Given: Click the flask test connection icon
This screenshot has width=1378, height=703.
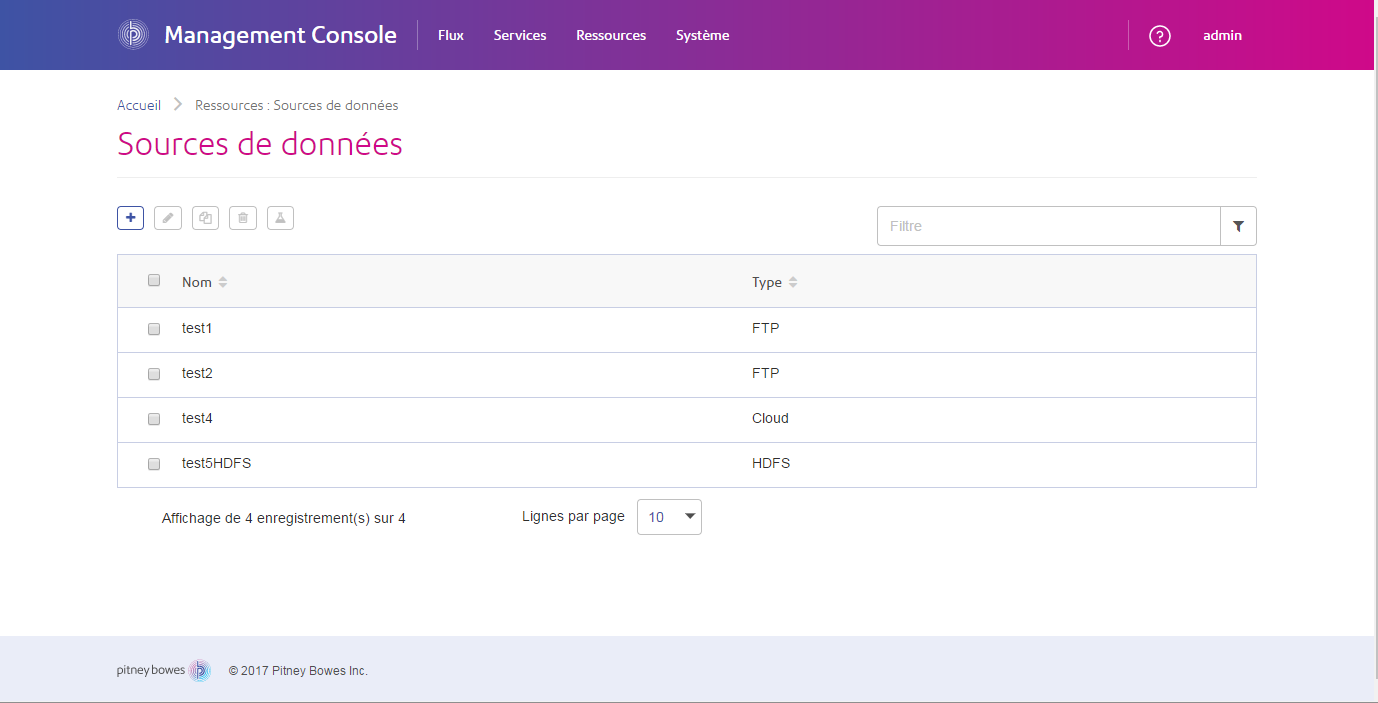Looking at the screenshot, I should pyautogui.click(x=280, y=217).
